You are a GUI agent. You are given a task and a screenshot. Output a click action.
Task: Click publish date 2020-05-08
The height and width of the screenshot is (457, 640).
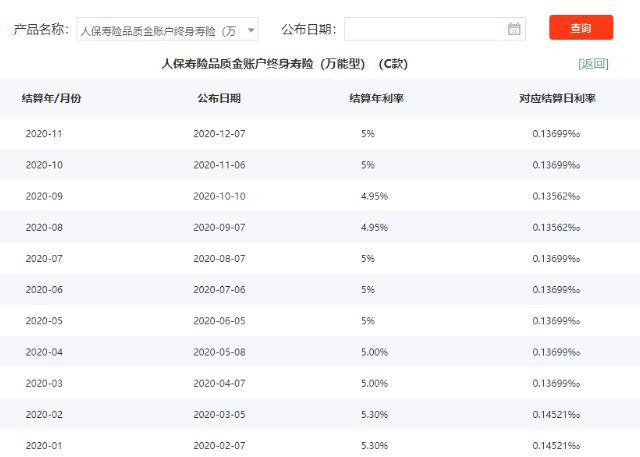coord(219,352)
